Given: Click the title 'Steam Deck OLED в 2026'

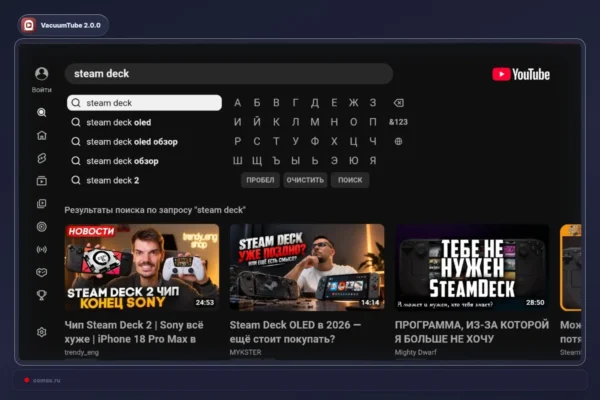Looking at the screenshot, I should tap(295, 325).
